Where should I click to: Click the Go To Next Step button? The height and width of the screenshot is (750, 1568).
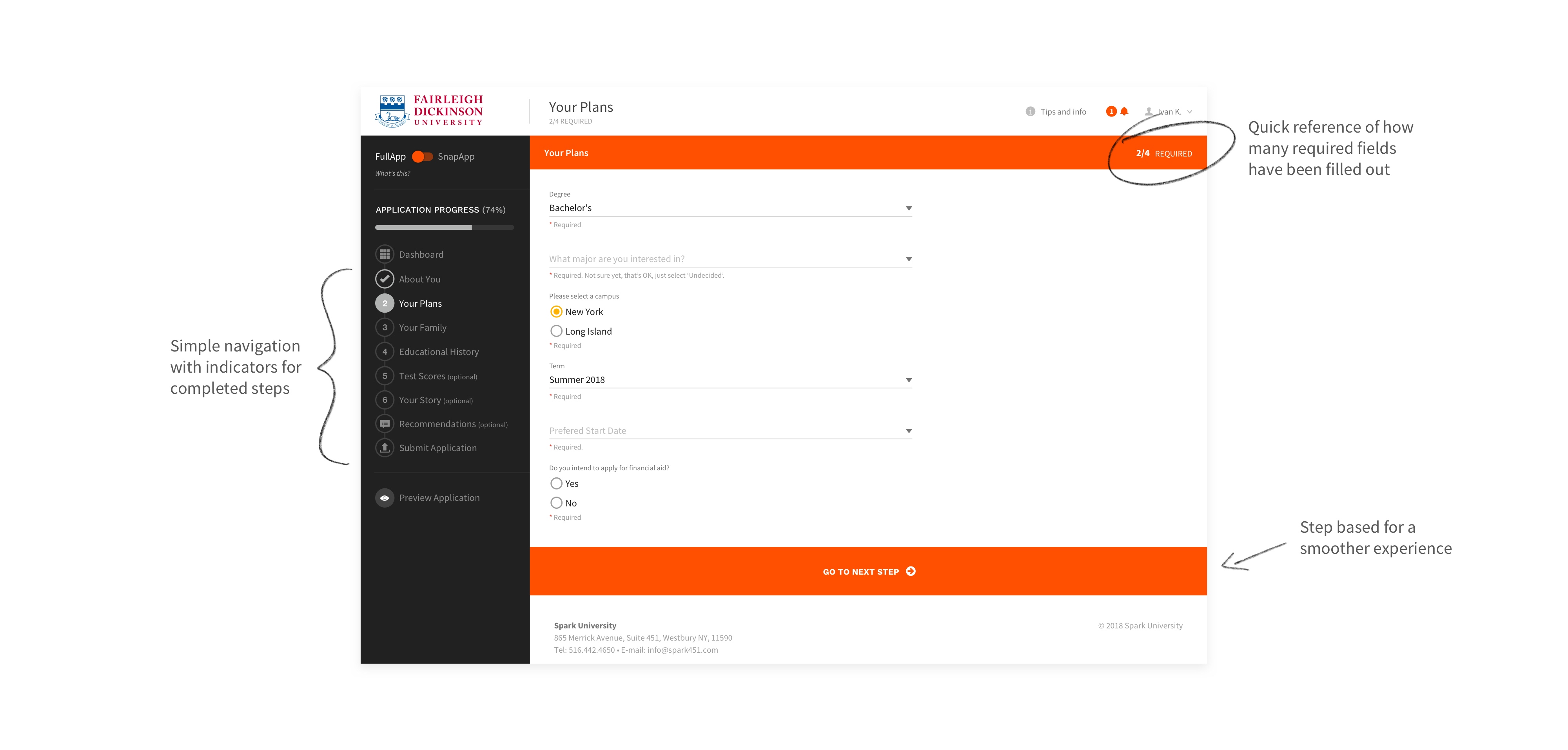(868, 572)
